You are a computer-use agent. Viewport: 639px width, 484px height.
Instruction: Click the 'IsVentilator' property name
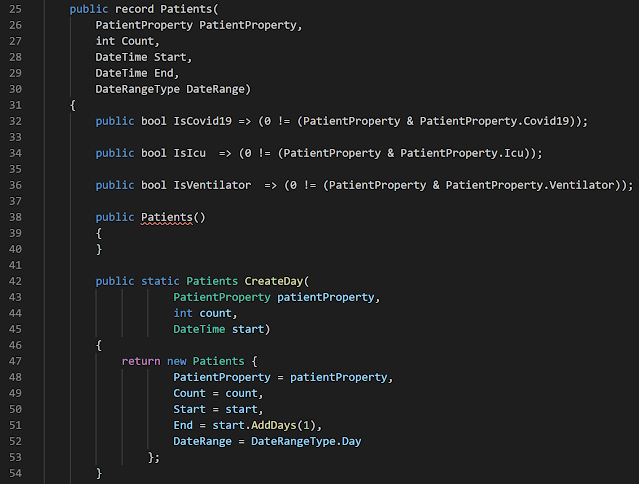[212, 185]
